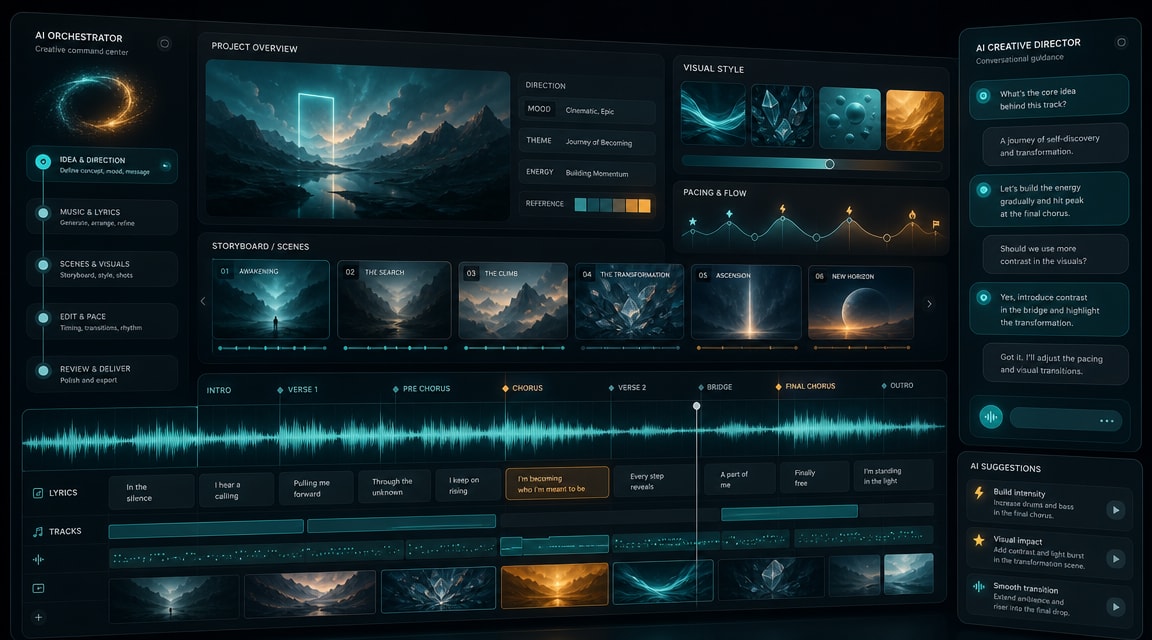
Task: Click the Mood value Cinematic, Epic
Action: coord(589,111)
